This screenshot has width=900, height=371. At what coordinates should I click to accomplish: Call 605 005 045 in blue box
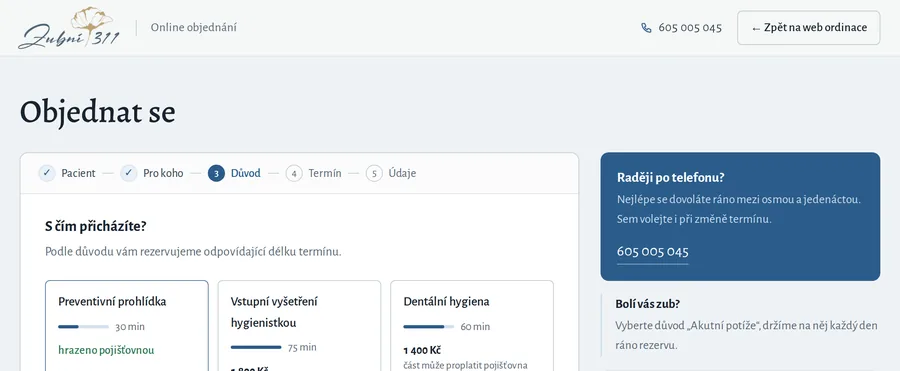(x=653, y=252)
